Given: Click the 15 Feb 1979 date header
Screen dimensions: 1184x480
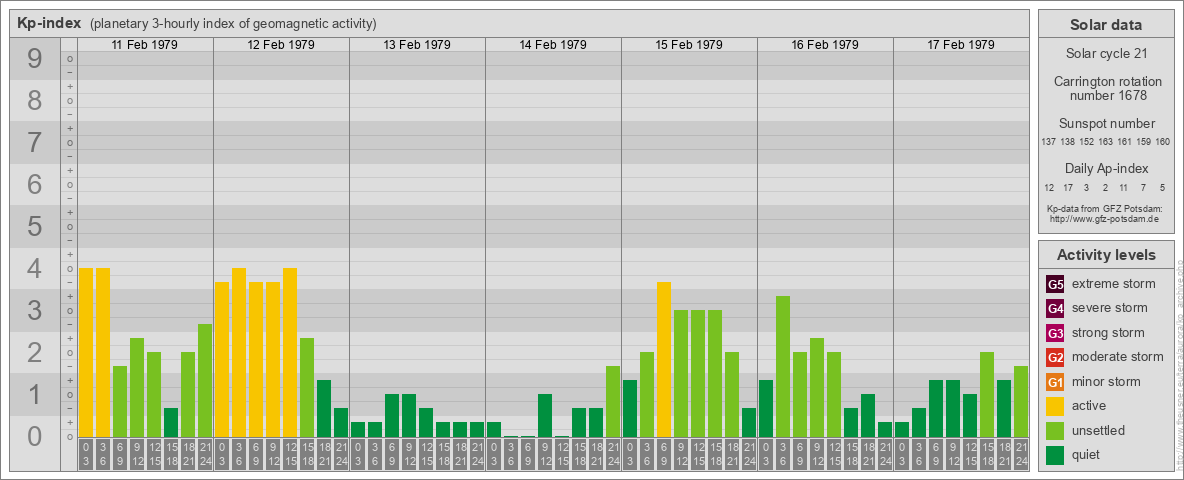Looking at the screenshot, I should [x=689, y=45].
